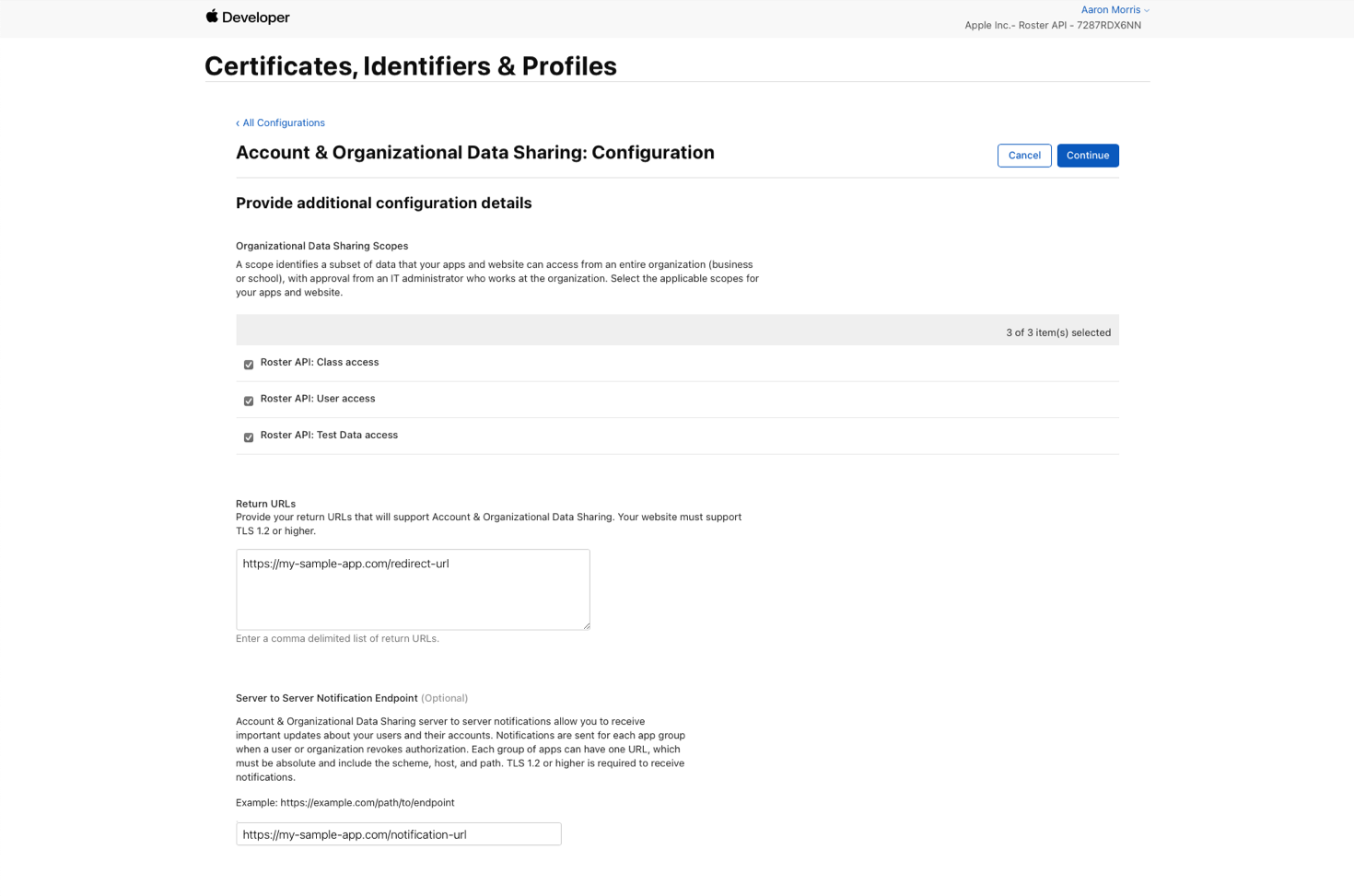Image resolution: width=1354 pixels, height=896 pixels.
Task: Open the Aaron Morris account dropdown
Action: [x=1112, y=9]
